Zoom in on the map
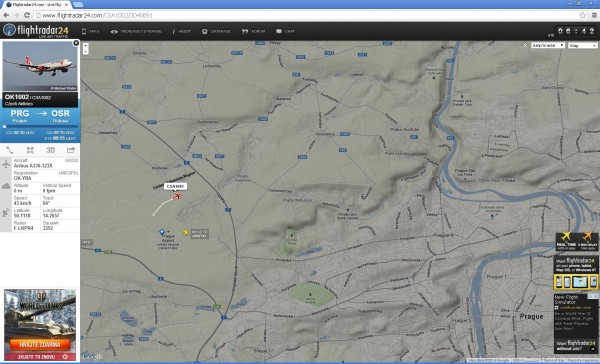 tap(86, 46)
